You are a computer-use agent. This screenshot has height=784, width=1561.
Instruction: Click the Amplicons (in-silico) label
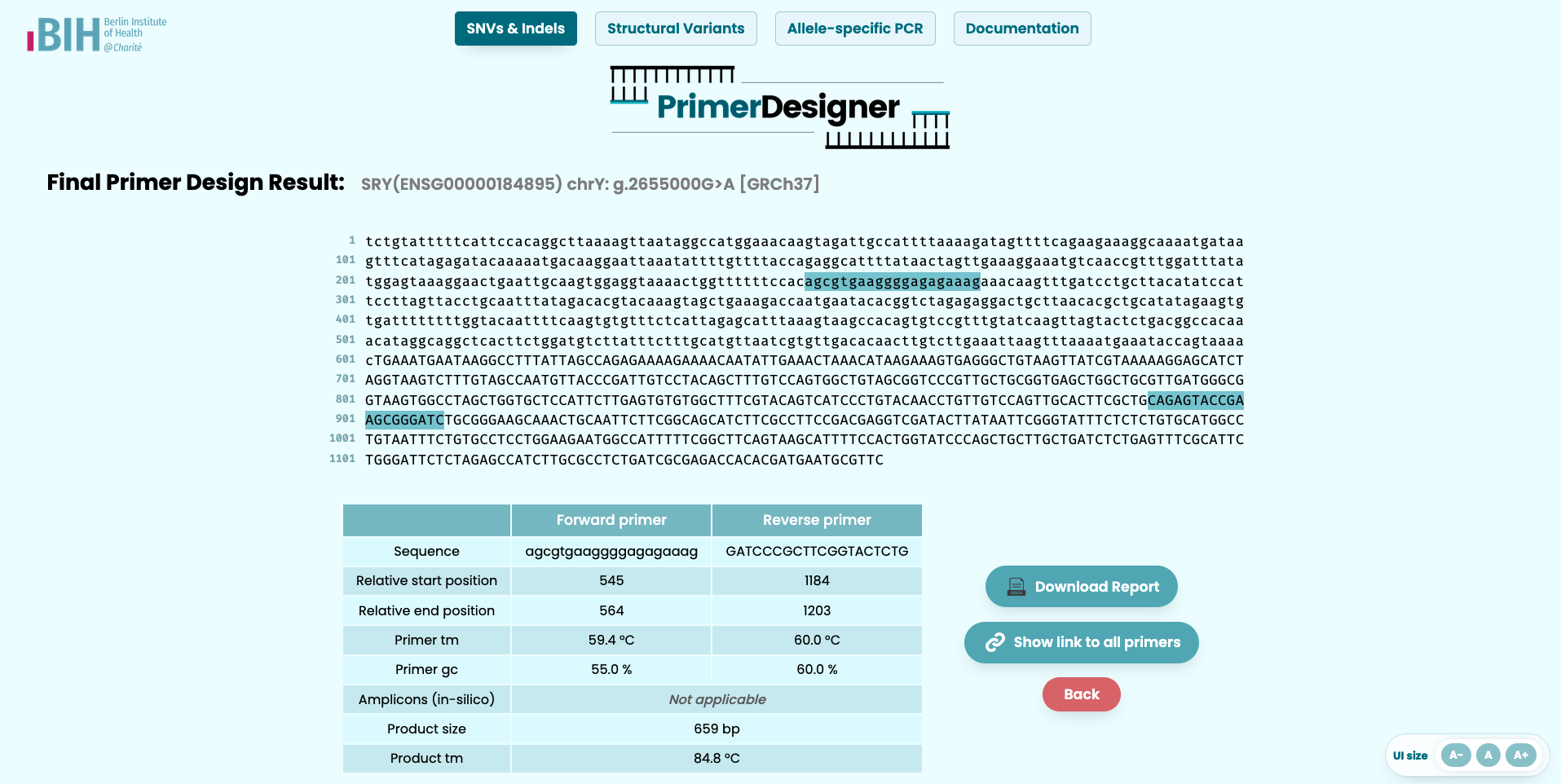pos(426,699)
